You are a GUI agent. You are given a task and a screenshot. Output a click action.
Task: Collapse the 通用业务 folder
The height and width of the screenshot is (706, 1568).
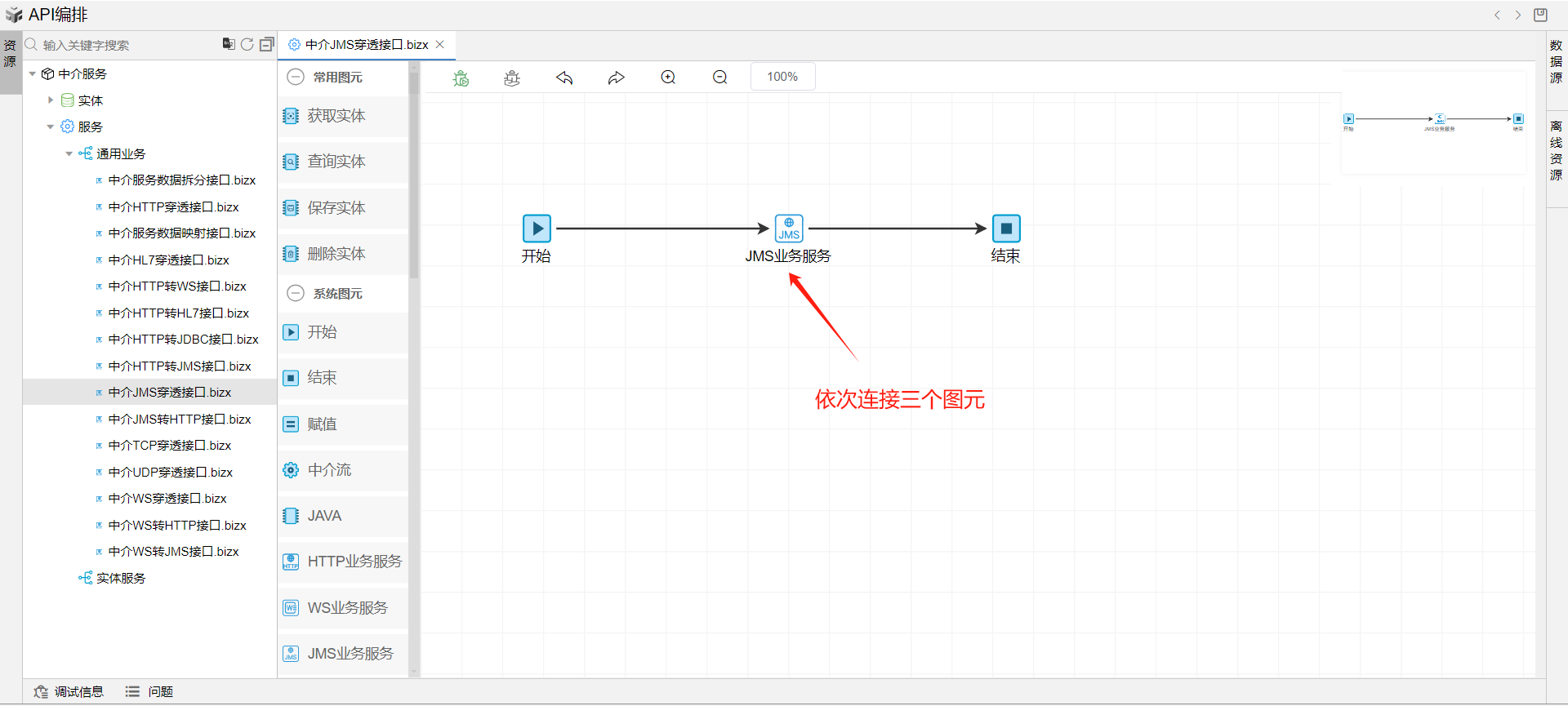(69, 153)
